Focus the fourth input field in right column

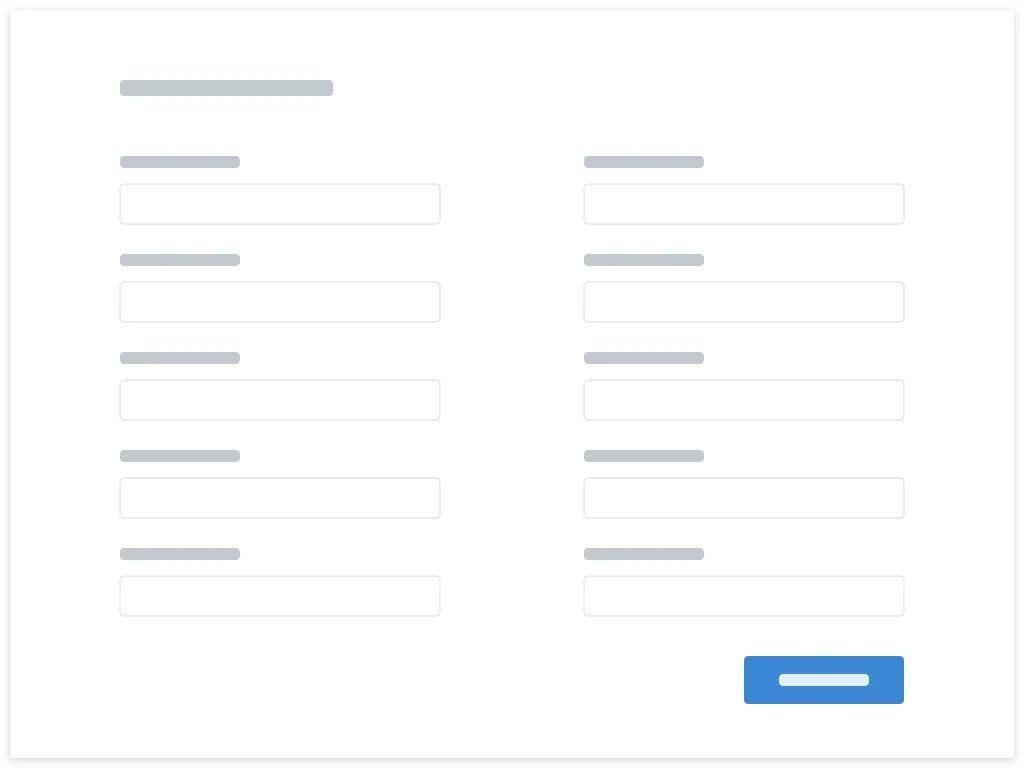[x=744, y=498]
